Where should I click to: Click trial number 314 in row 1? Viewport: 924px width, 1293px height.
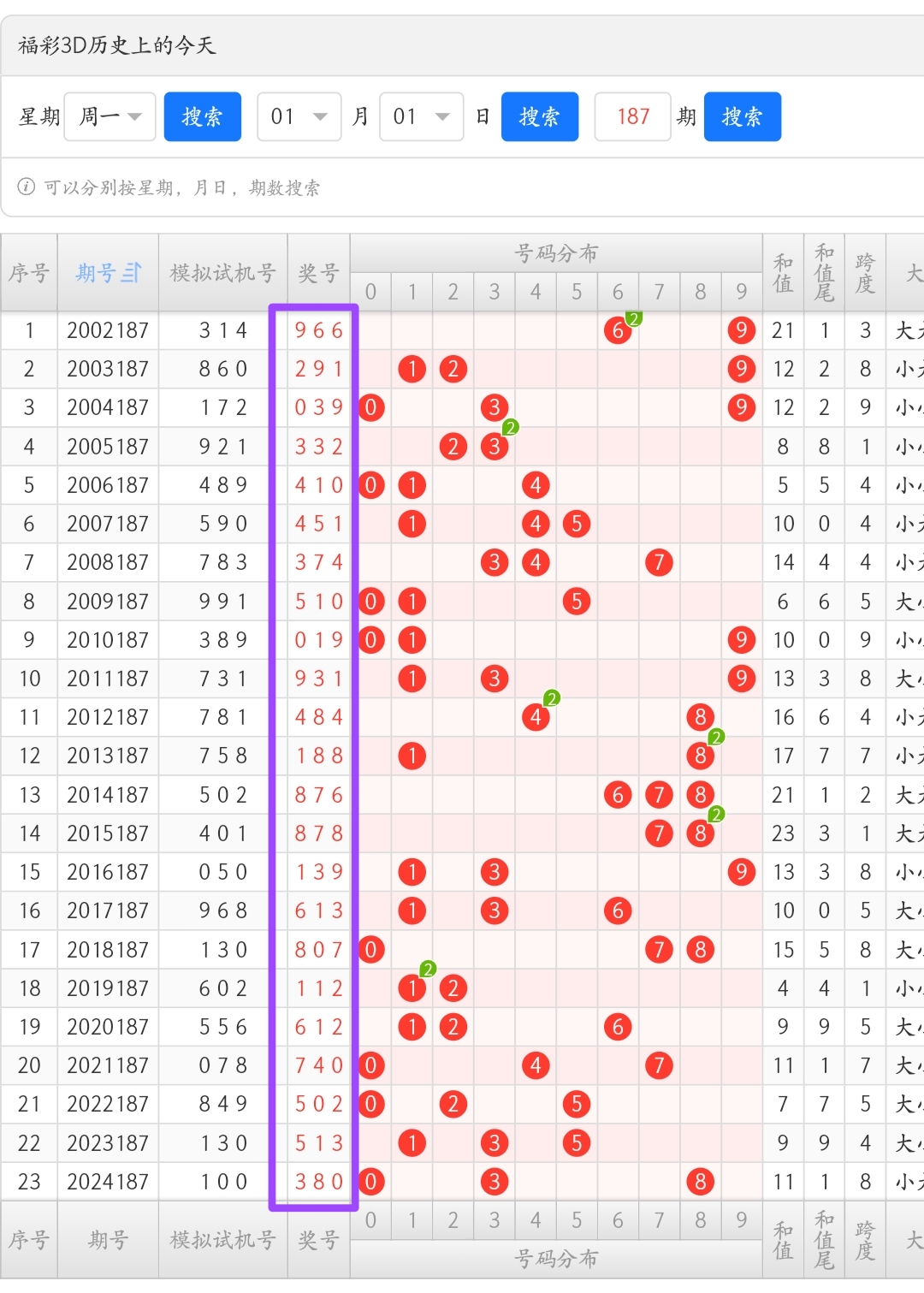tap(222, 330)
